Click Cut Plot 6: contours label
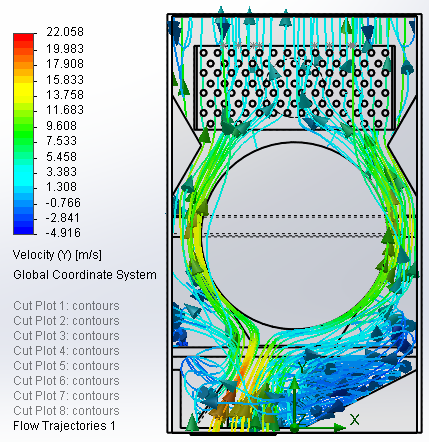The image size is (429, 442). point(66,381)
